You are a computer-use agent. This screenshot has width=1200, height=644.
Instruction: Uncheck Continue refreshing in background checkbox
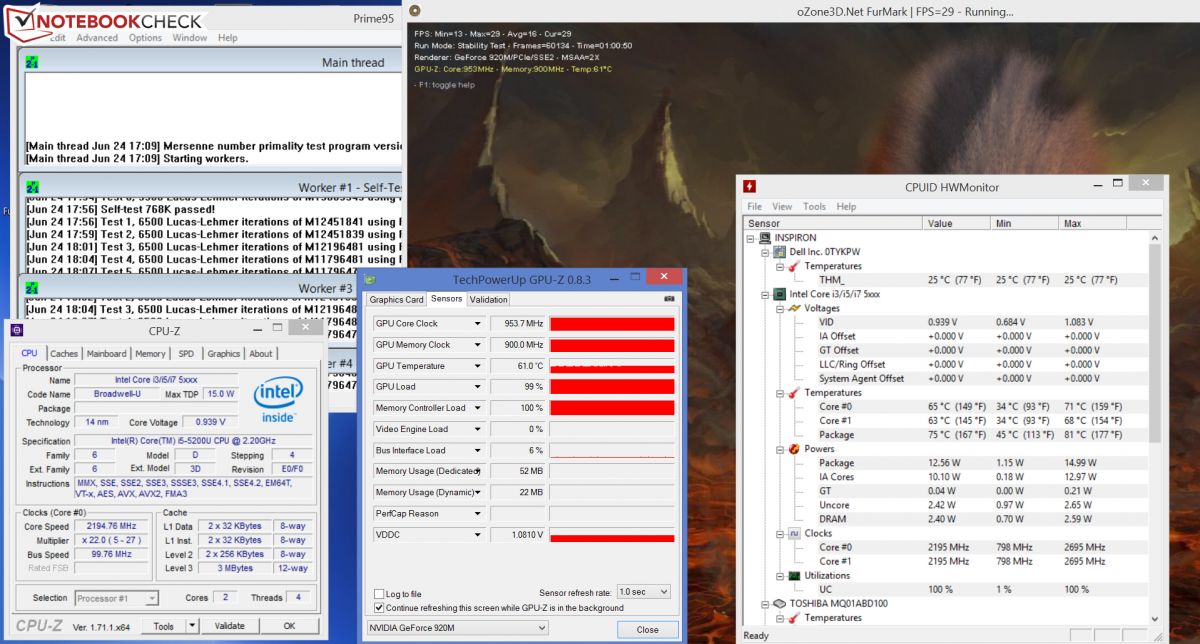tap(379, 607)
